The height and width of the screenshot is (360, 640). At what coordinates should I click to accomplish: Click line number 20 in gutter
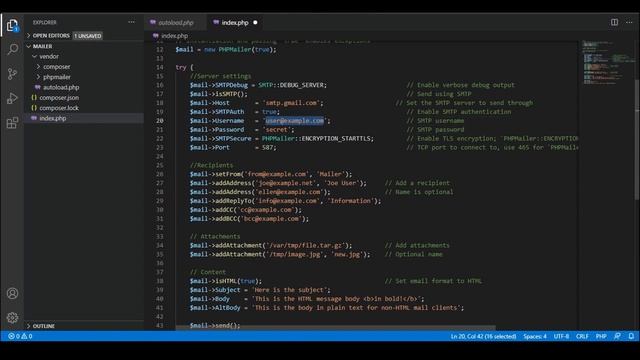tap(160, 120)
